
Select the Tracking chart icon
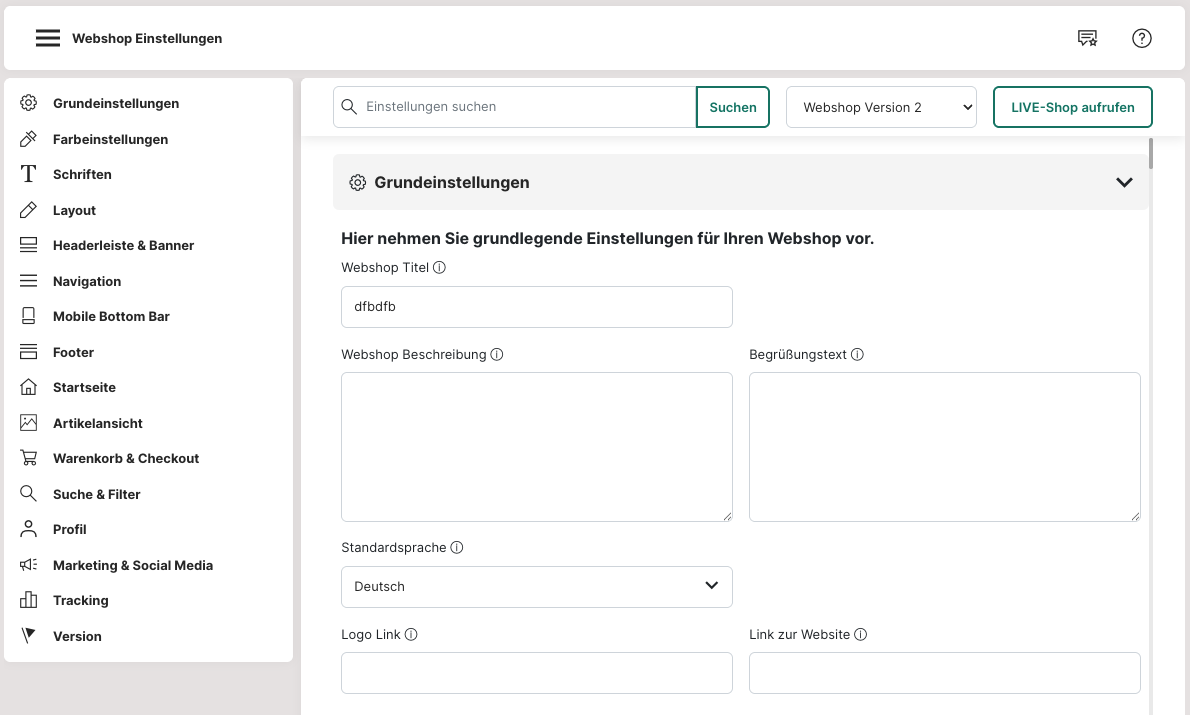[29, 600]
